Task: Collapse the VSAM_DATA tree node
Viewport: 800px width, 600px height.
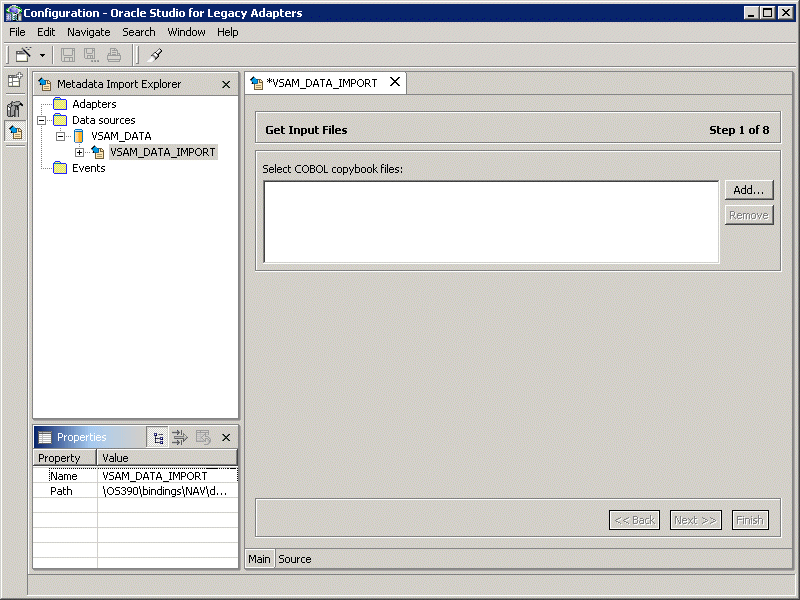Action: (61, 136)
